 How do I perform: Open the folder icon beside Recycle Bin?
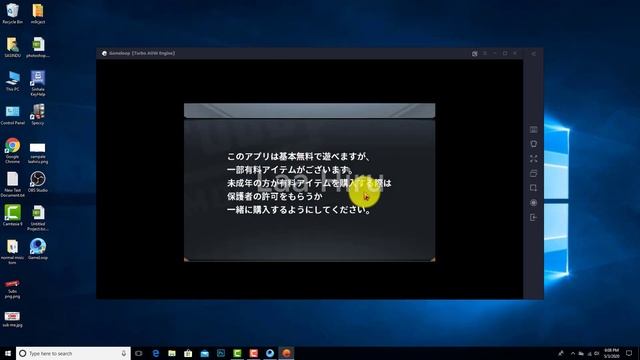(x=38, y=13)
